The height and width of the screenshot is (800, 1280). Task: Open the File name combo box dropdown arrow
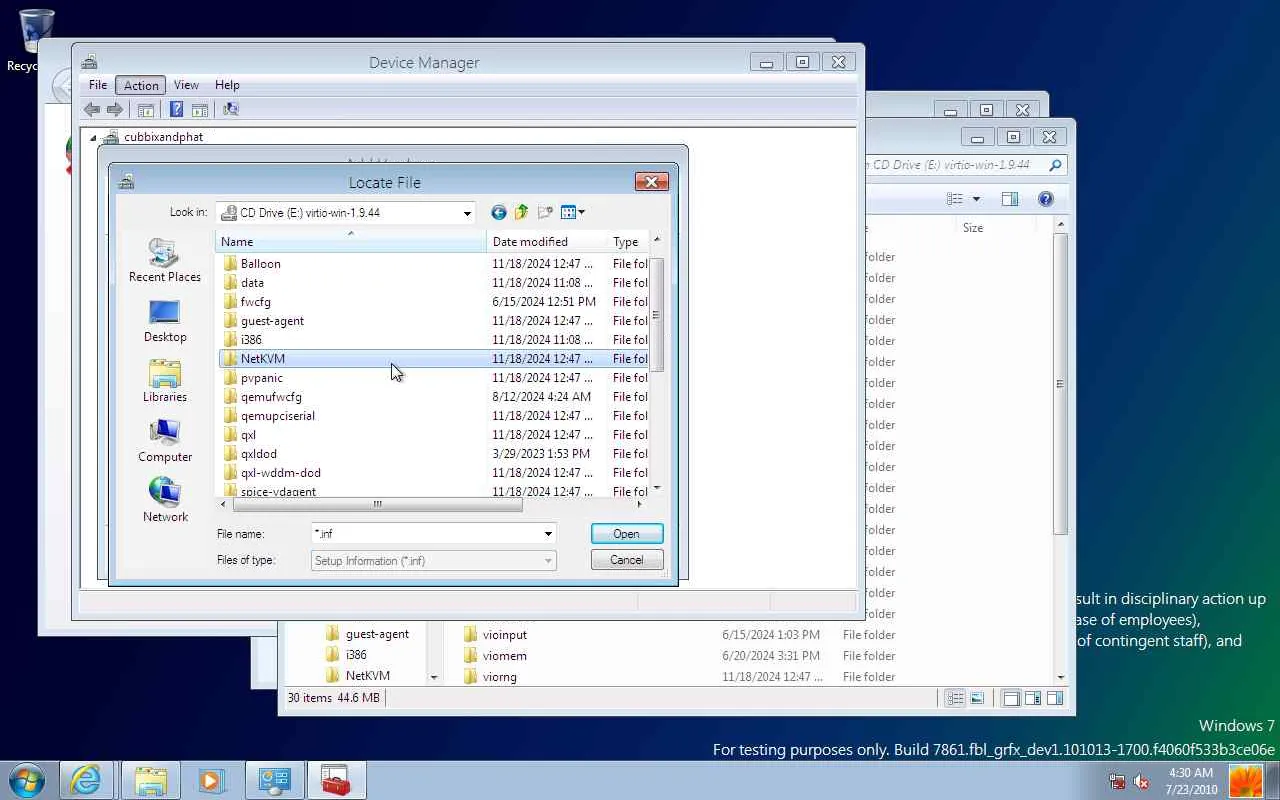pyautogui.click(x=548, y=534)
